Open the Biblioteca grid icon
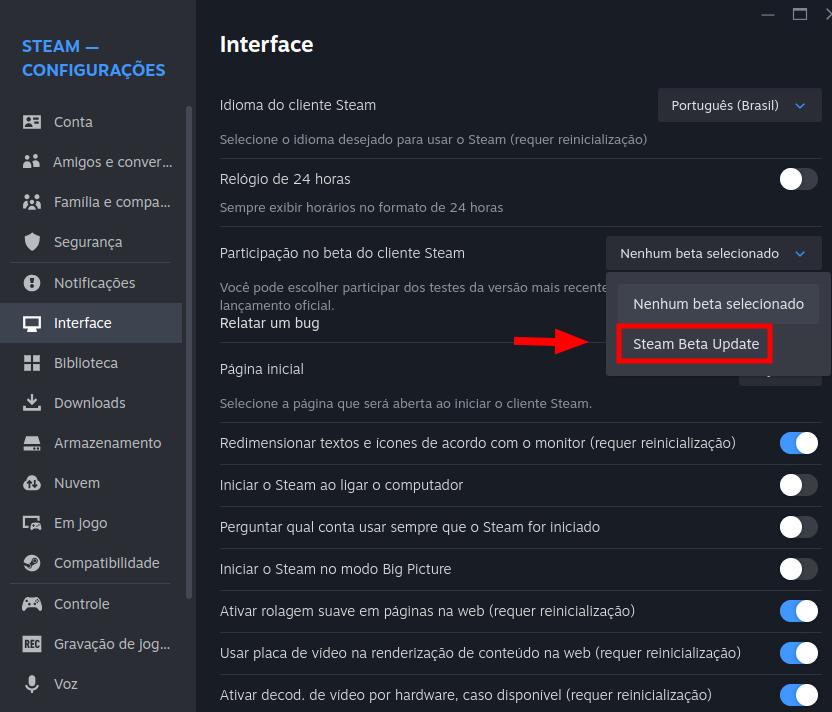 coord(32,363)
